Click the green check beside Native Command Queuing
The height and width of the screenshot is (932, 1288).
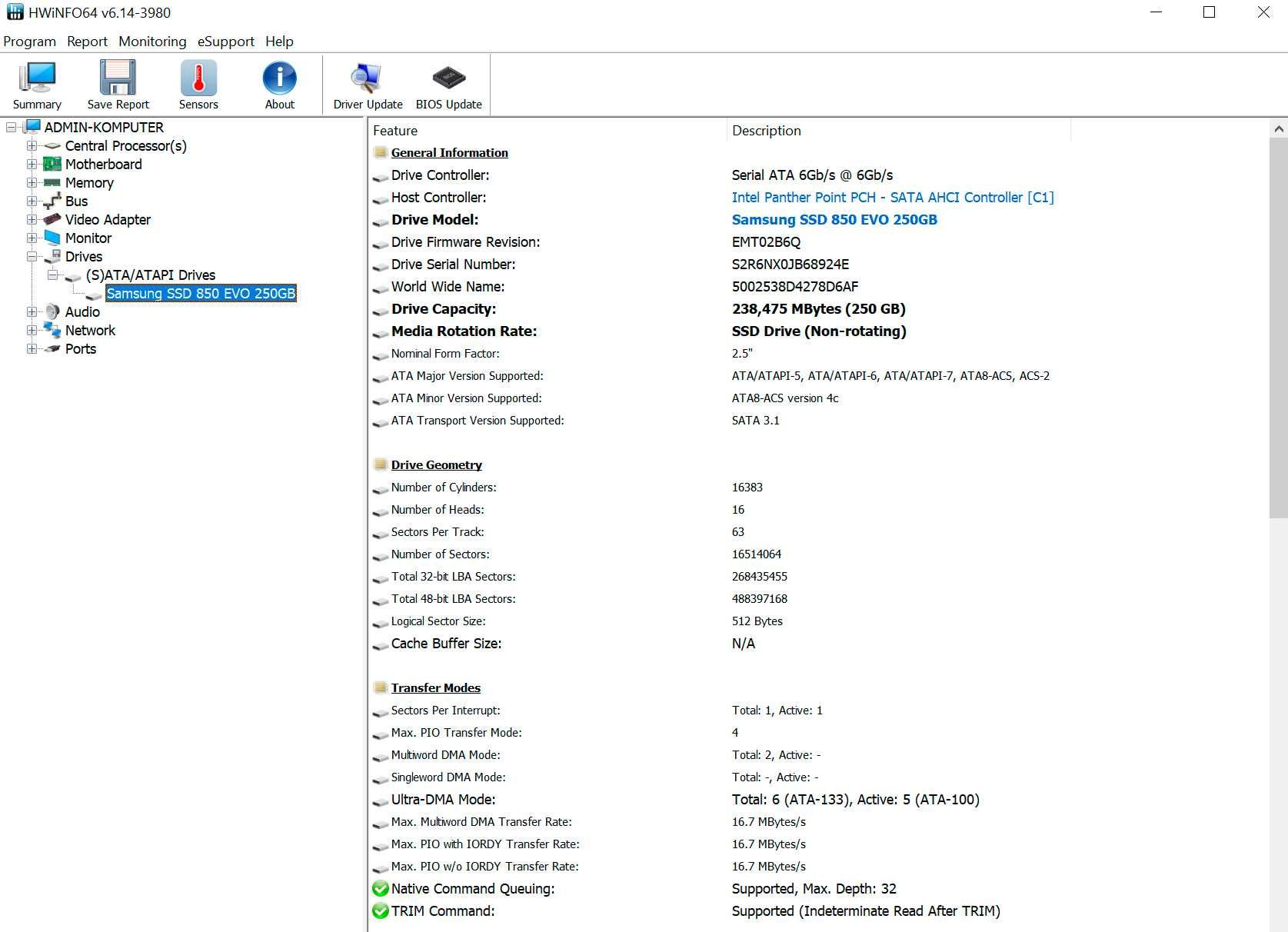[x=380, y=888]
